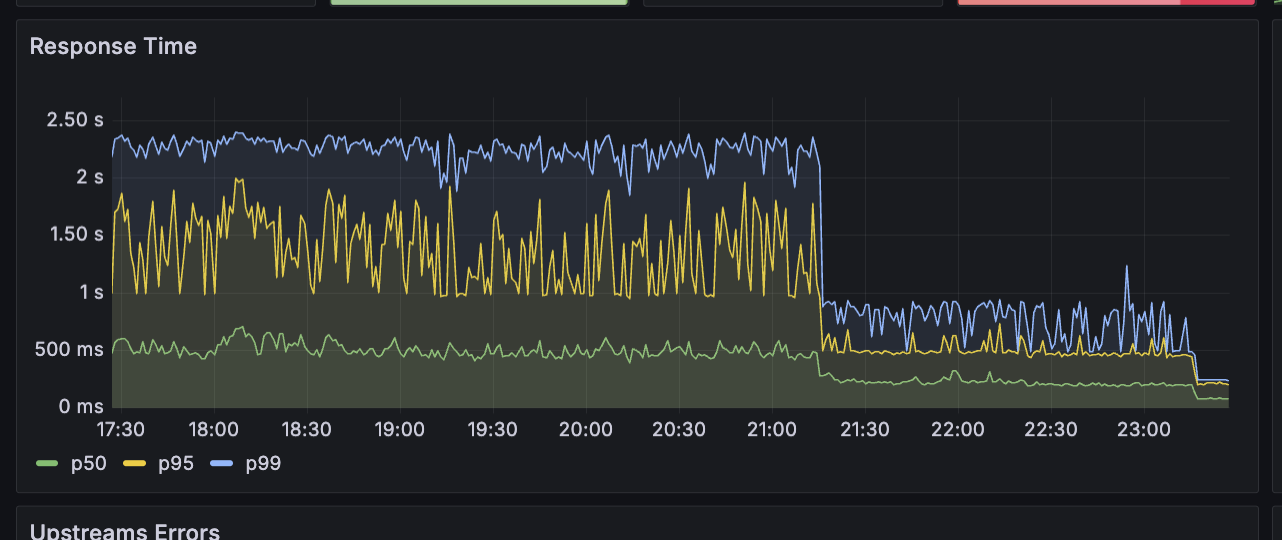Screen dimensions: 1282x540
Task: Click the 1 s y-axis label
Action: click(89, 292)
